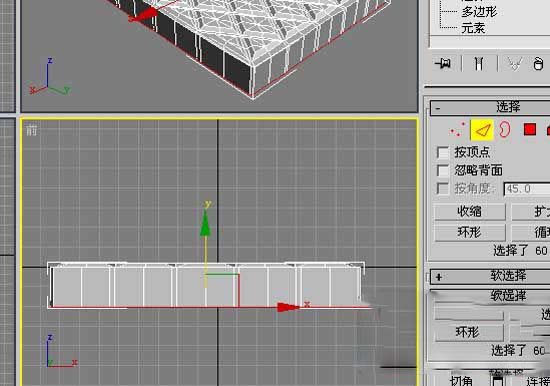550x386 pixels.
Task: Click the 切角 button
Action: point(461,381)
